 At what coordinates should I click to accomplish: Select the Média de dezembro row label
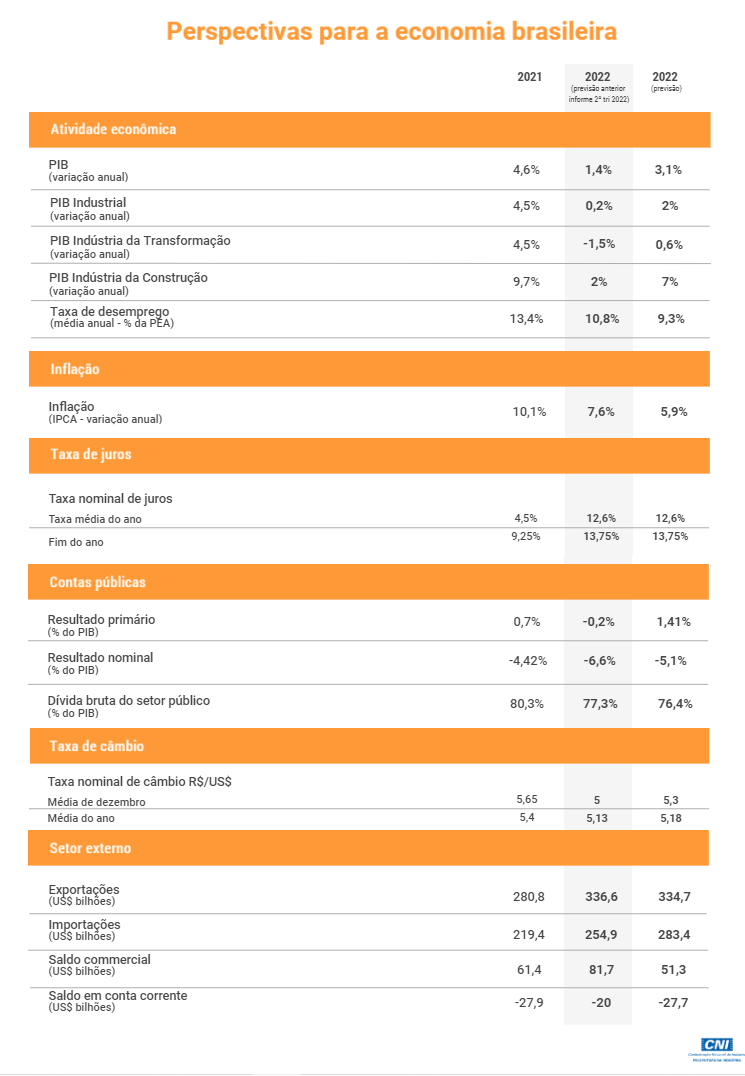point(97,802)
